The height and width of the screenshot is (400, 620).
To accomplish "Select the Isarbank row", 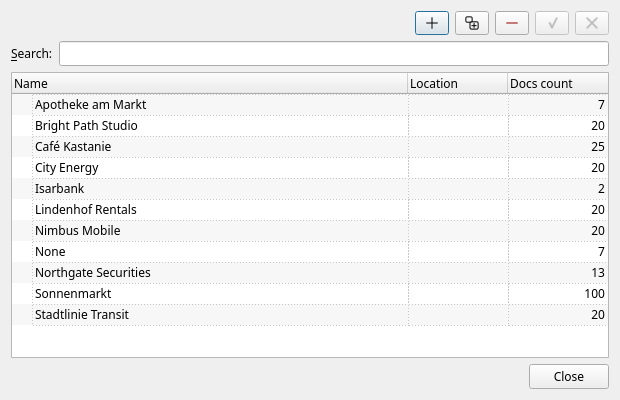I will click(x=310, y=189).
